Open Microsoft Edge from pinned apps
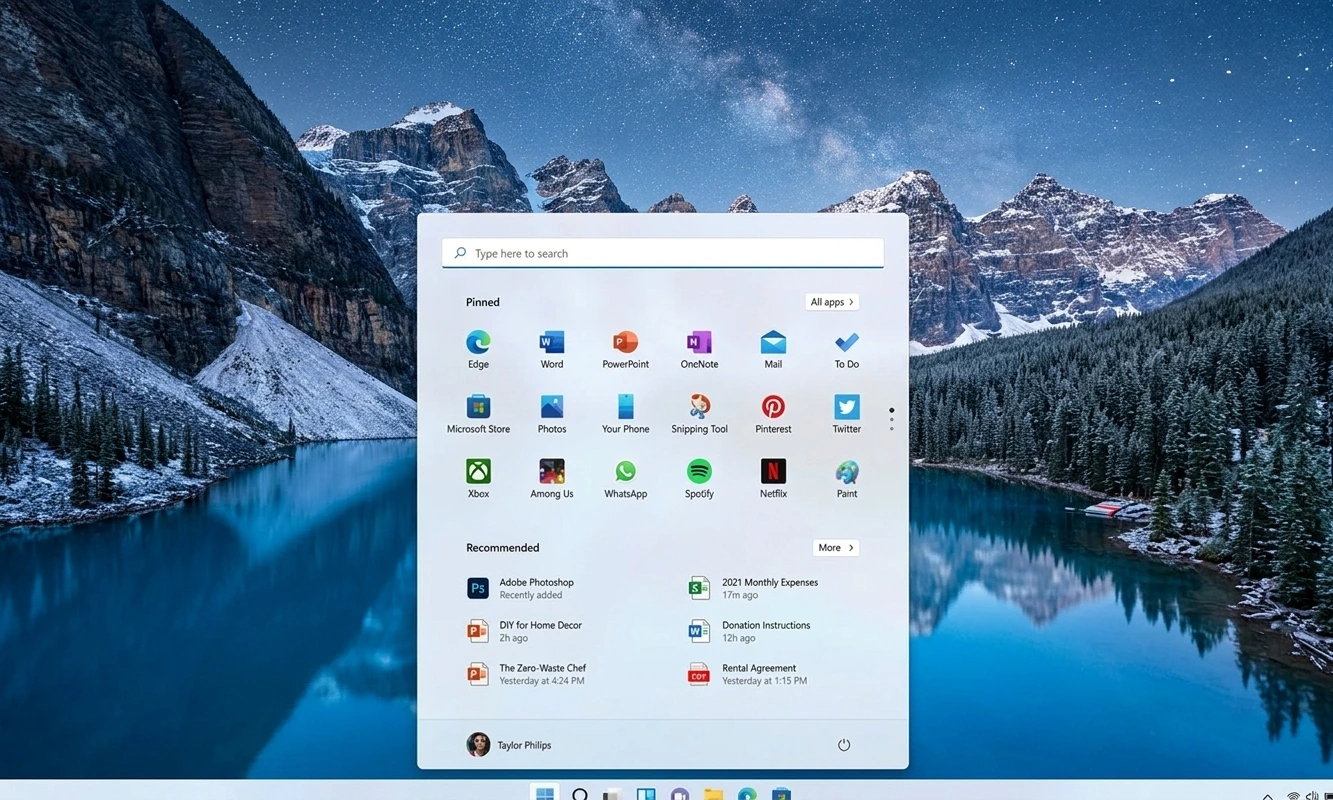The image size is (1333, 800). click(477, 345)
